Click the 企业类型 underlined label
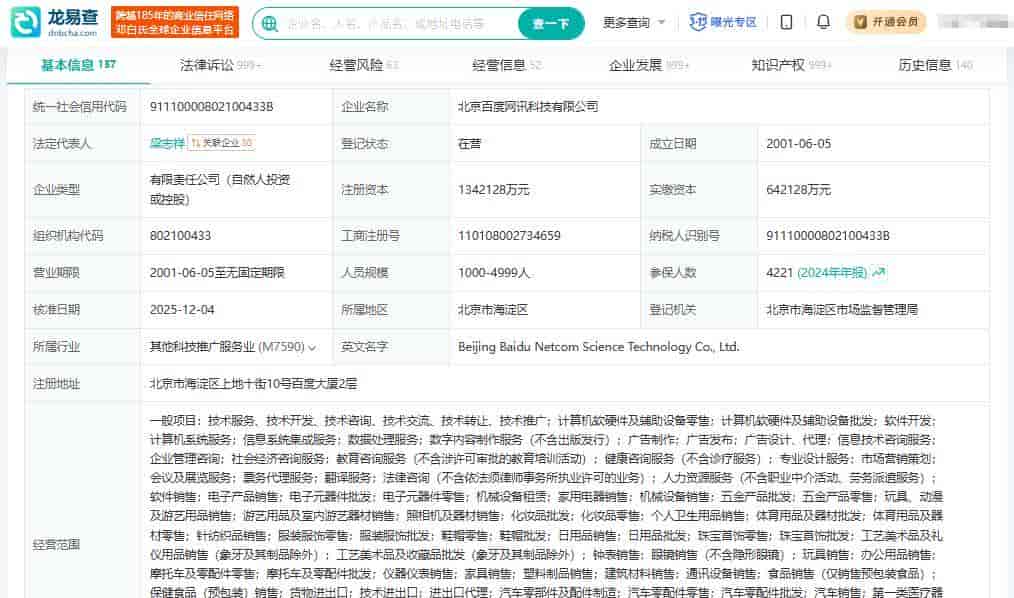Screen dimensions: 1014x598 [x=56, y=189]
